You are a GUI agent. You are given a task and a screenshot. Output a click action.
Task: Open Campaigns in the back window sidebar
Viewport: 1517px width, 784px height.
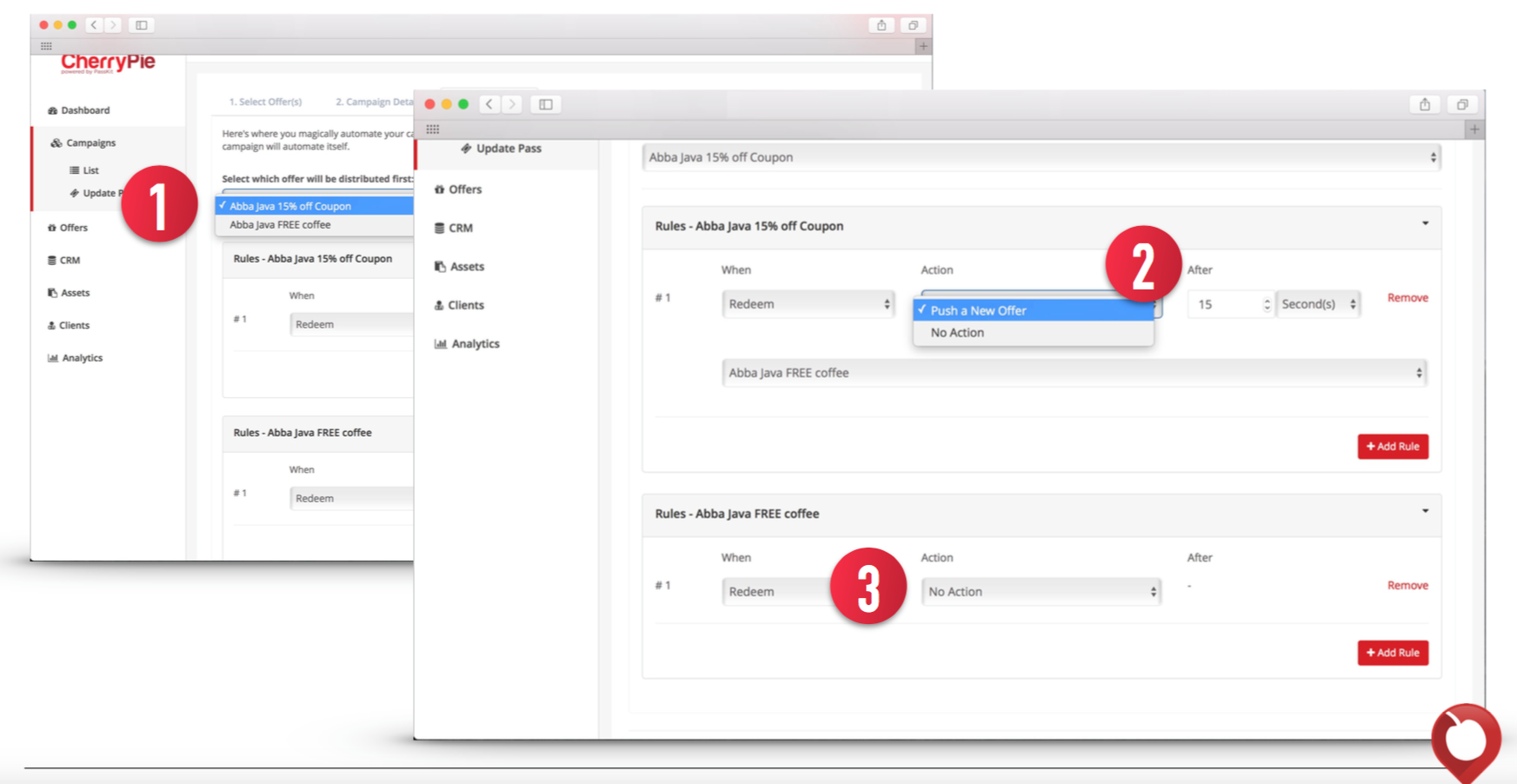click(90, 143)
